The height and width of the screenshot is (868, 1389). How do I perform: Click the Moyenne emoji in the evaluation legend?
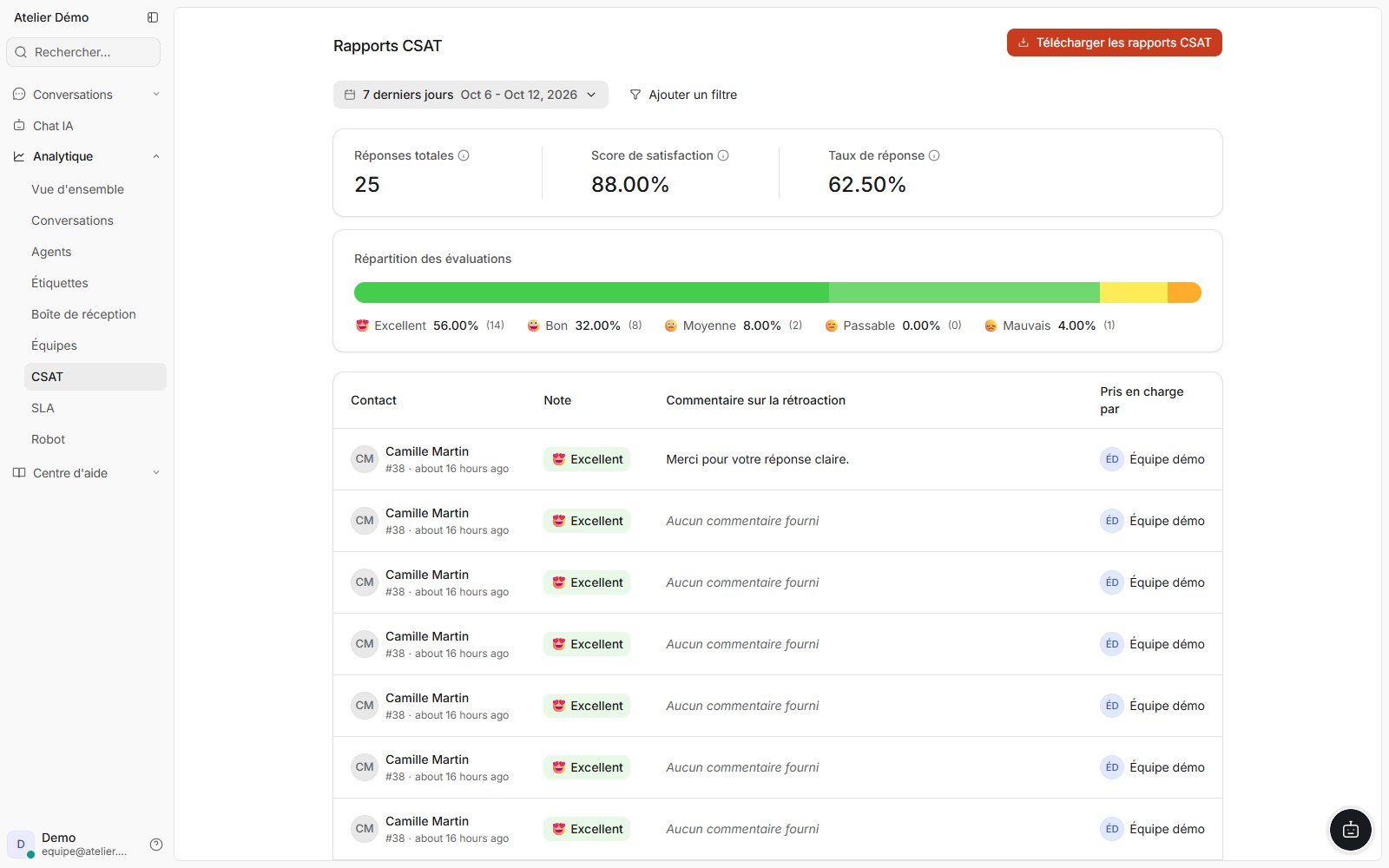tap(670, 325)
